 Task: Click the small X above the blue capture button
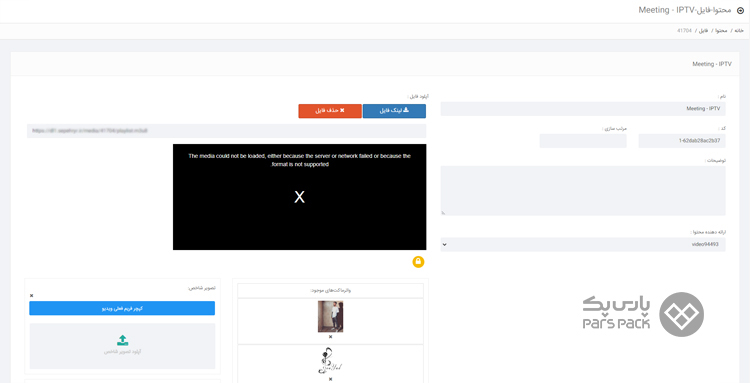coord(32,295)
